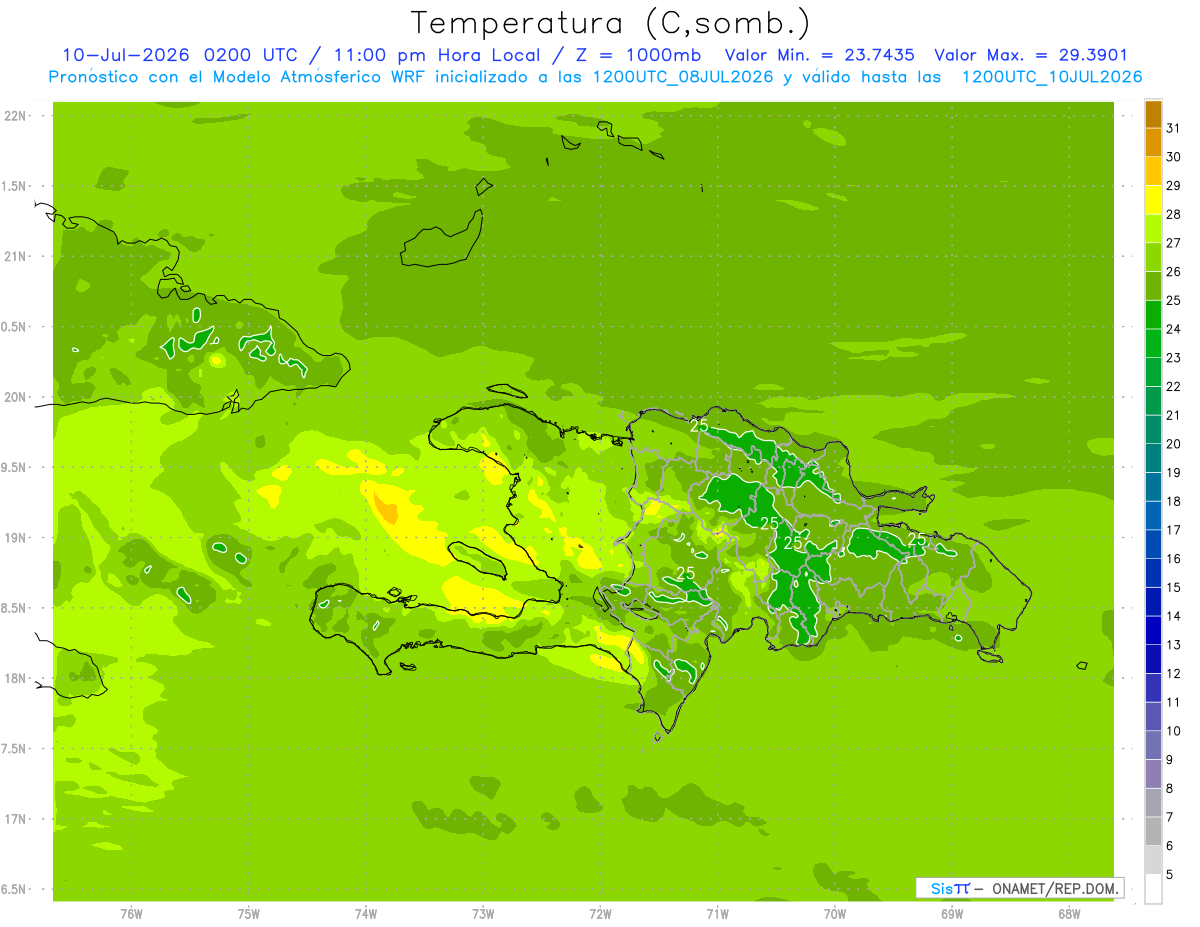Pick the gray swatch between 6 and 7
This screenshot has height=927, width=1200.
click(1153, 831)
